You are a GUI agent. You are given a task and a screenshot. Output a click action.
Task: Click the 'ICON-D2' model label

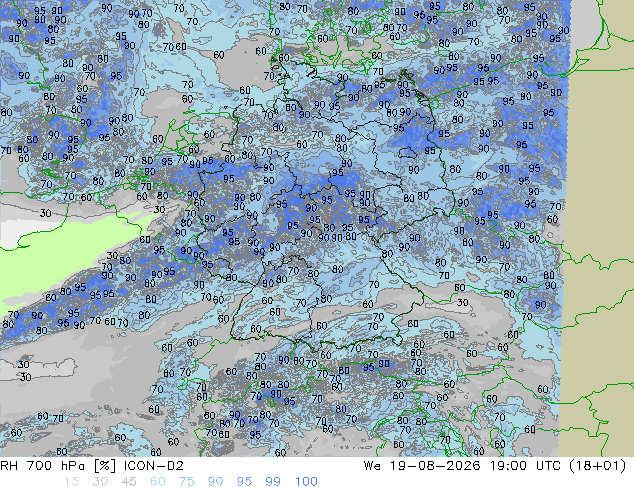[154, 466]
